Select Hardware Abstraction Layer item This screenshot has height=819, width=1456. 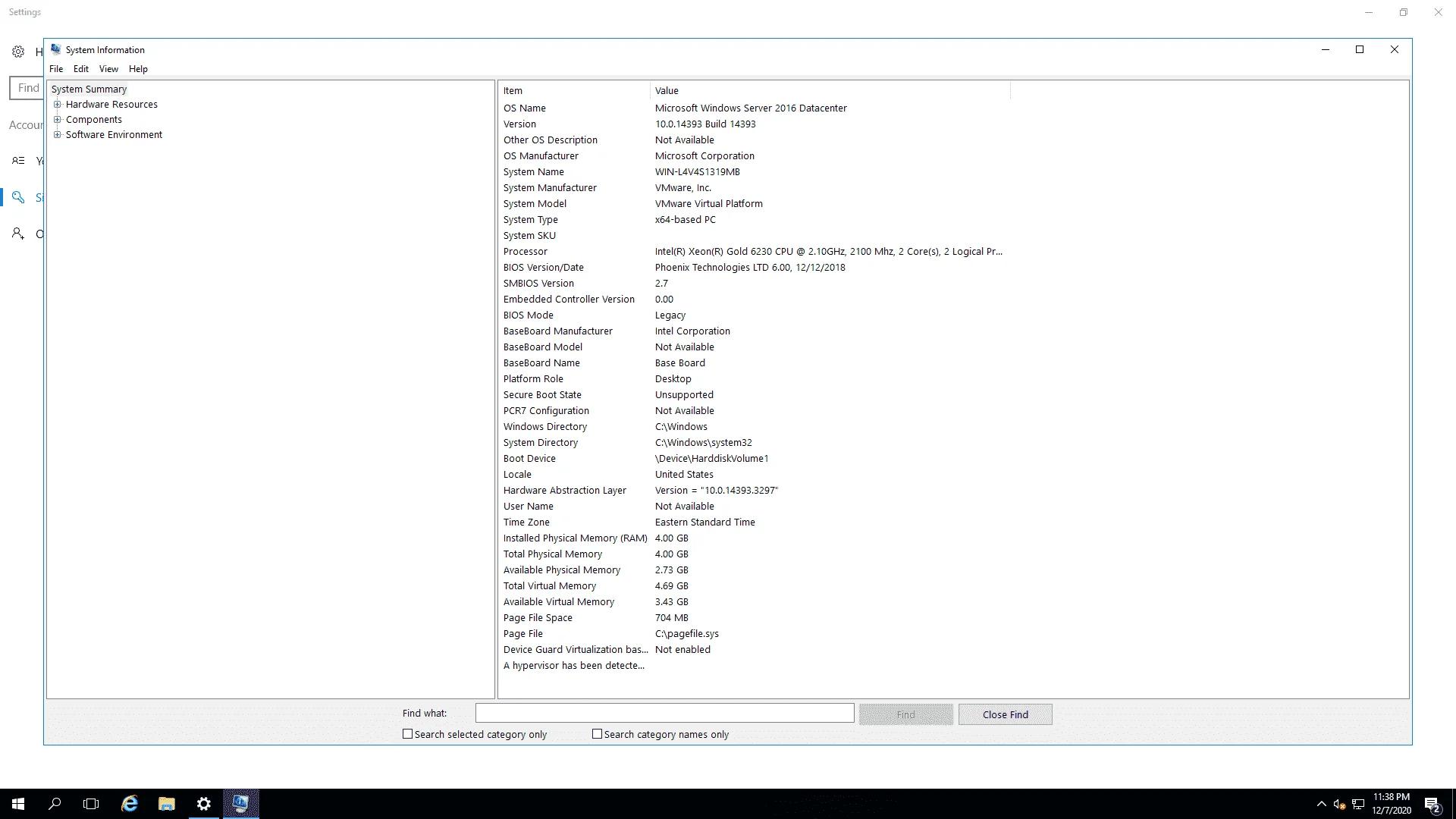coord(565,491)
